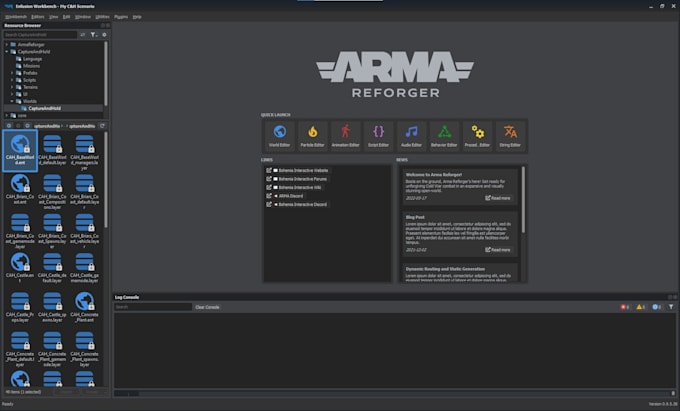680x411 pixels.
Task: Focus the Resource Browser search field
Action: coord(40,35)
